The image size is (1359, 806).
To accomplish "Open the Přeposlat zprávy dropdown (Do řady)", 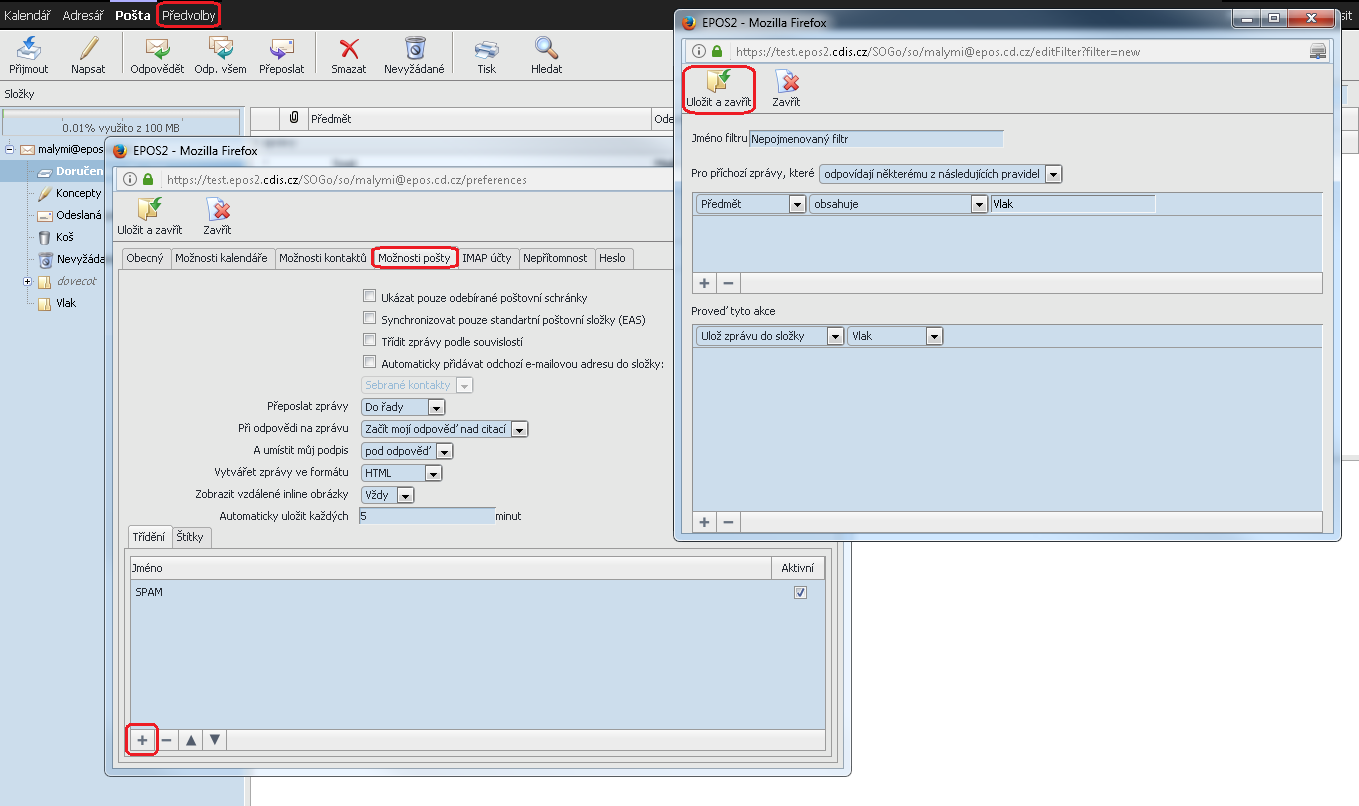I will point(403,407).
